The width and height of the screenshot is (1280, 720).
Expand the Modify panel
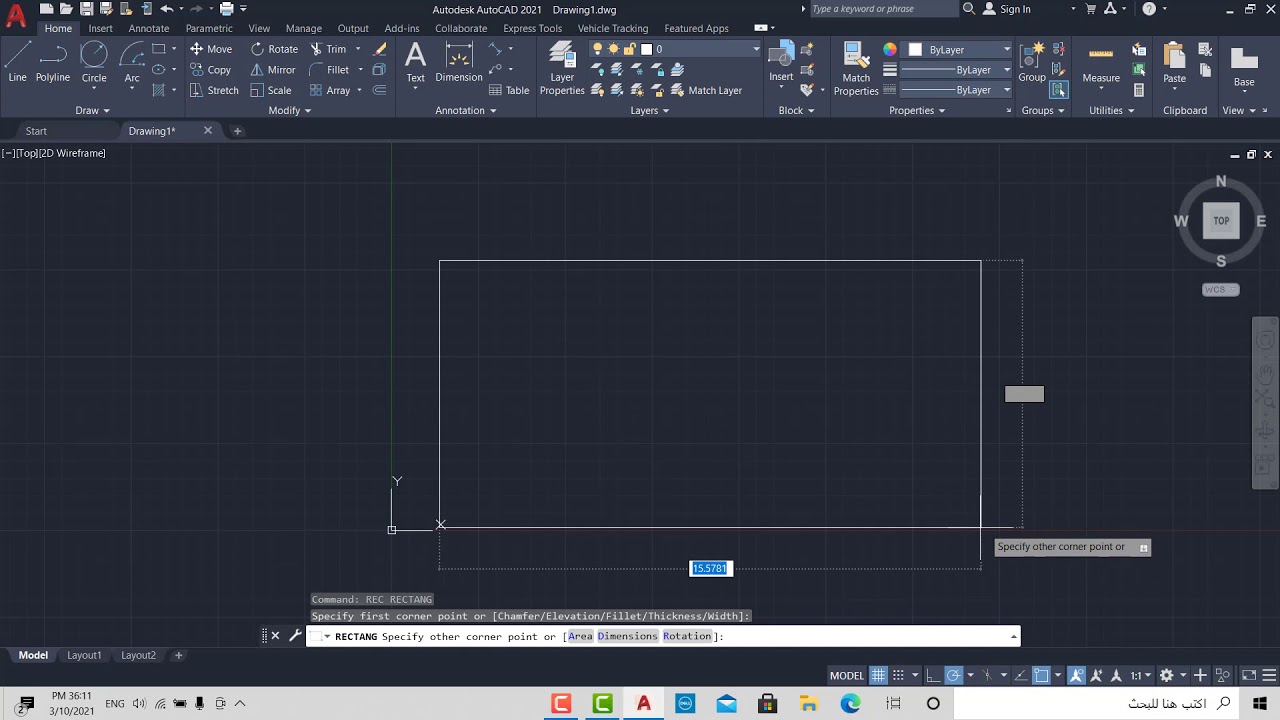[x=289, y=110]
